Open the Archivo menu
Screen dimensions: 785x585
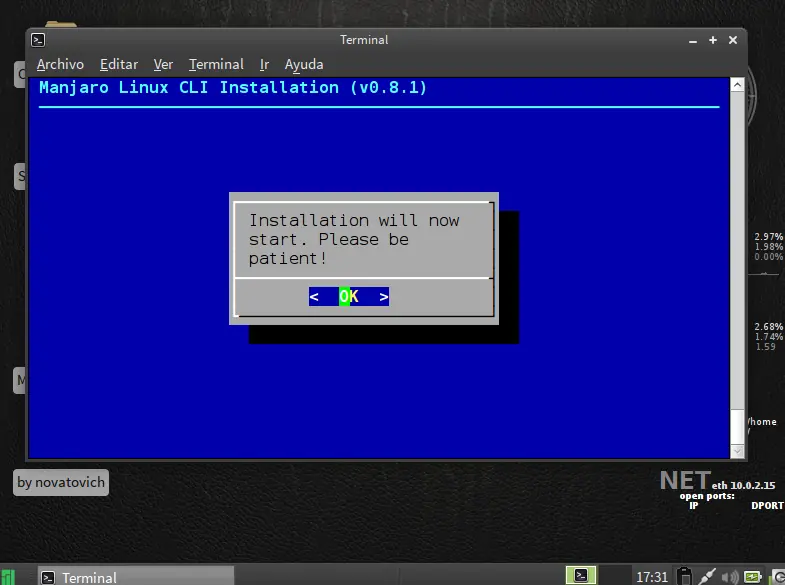[x=60, y=65]
